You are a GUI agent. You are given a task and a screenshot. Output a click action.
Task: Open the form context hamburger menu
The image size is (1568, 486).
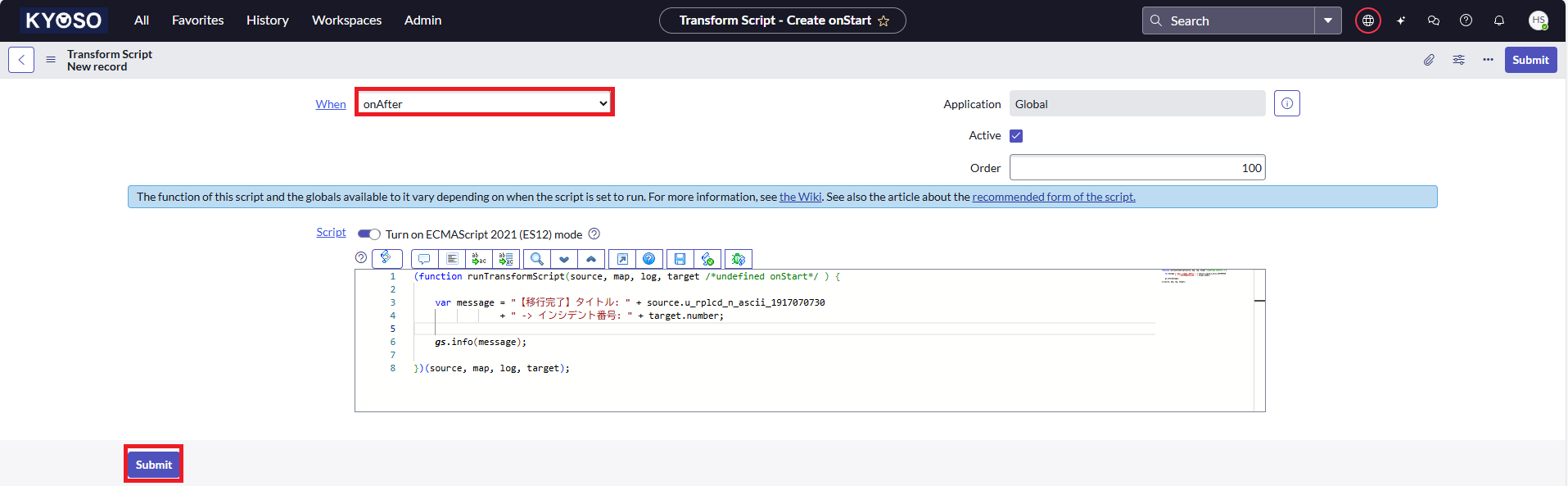[x=51, y=60]
